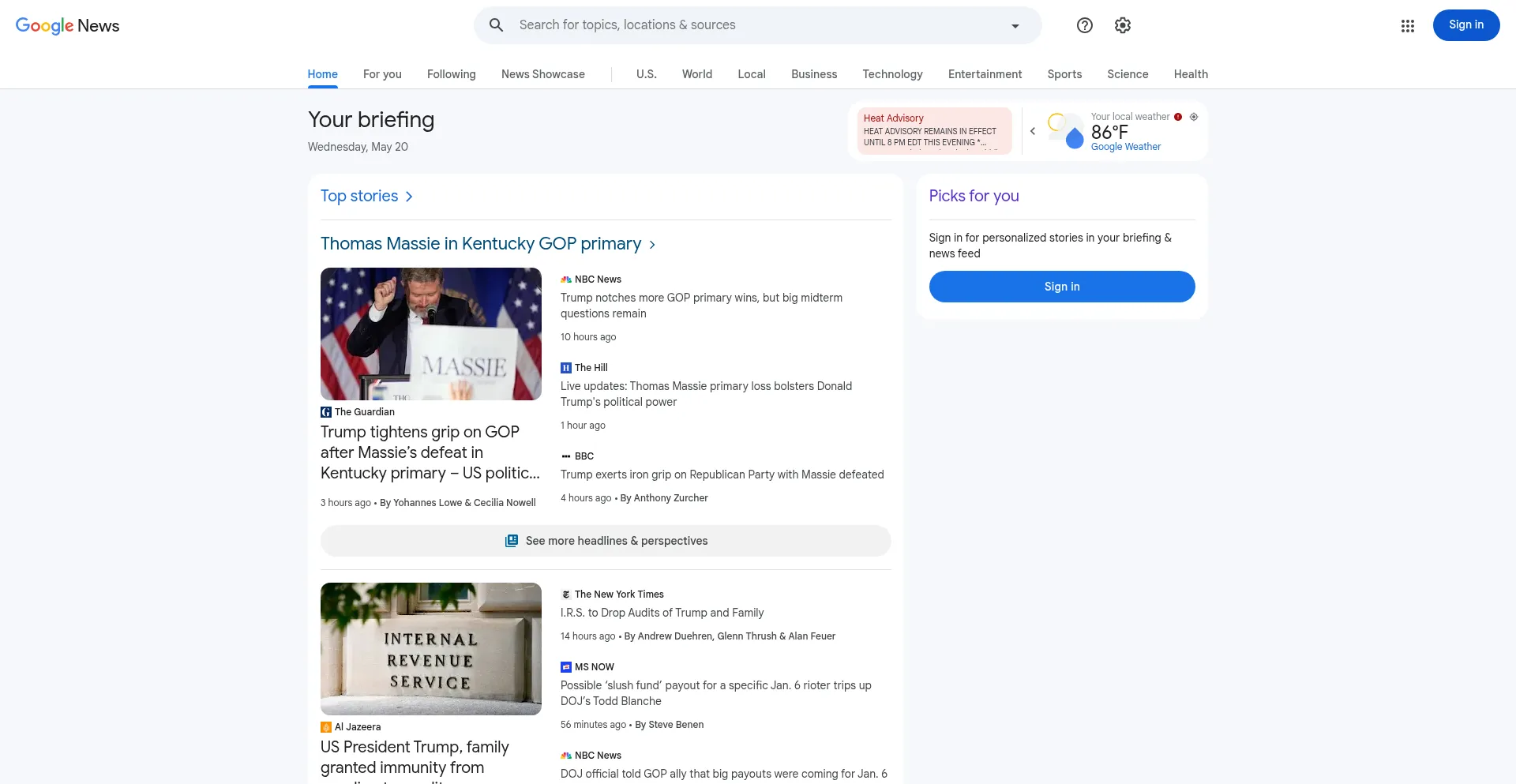Open Al Jazeera Trump family immunity headline

(x=415, y=760)
